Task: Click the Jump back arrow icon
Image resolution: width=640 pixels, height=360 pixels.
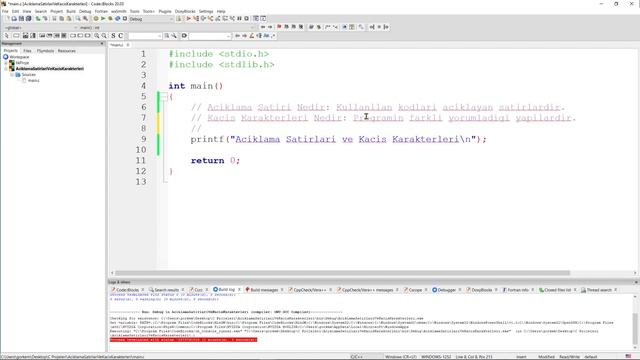Action: 263,27
